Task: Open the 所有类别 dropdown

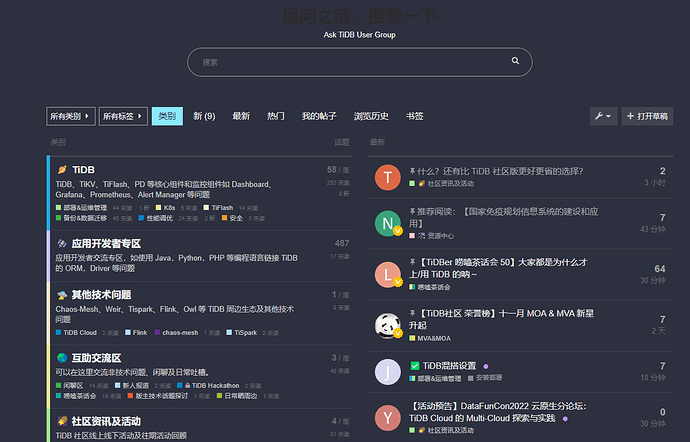Action: tap(70, 116)
